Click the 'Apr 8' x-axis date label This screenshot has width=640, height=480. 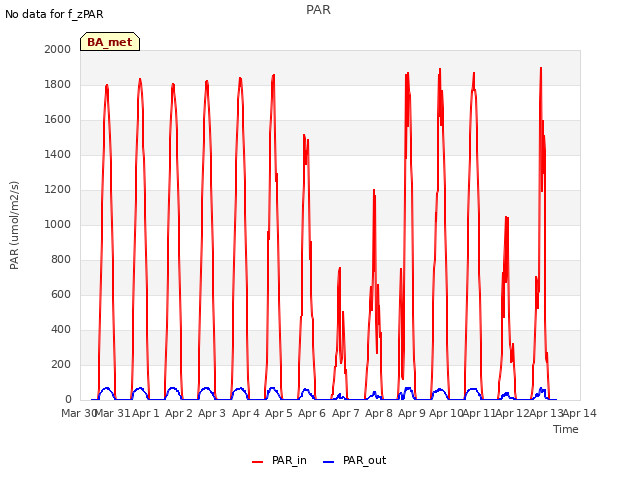[379, 413]
